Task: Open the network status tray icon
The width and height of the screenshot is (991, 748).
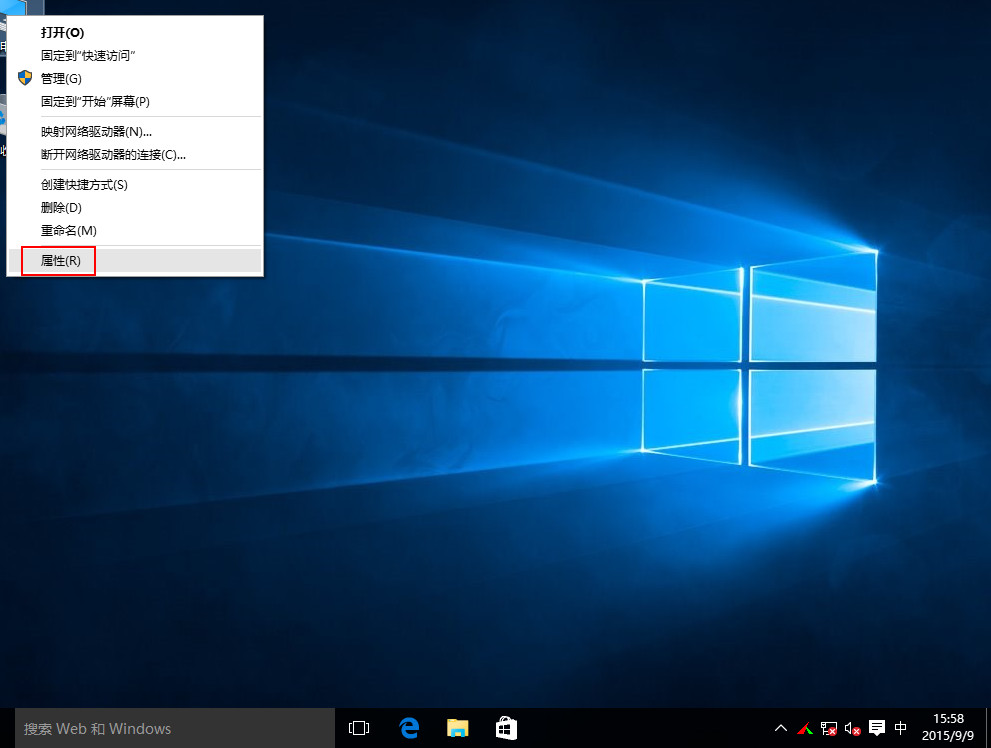Action: click(829, 728)
